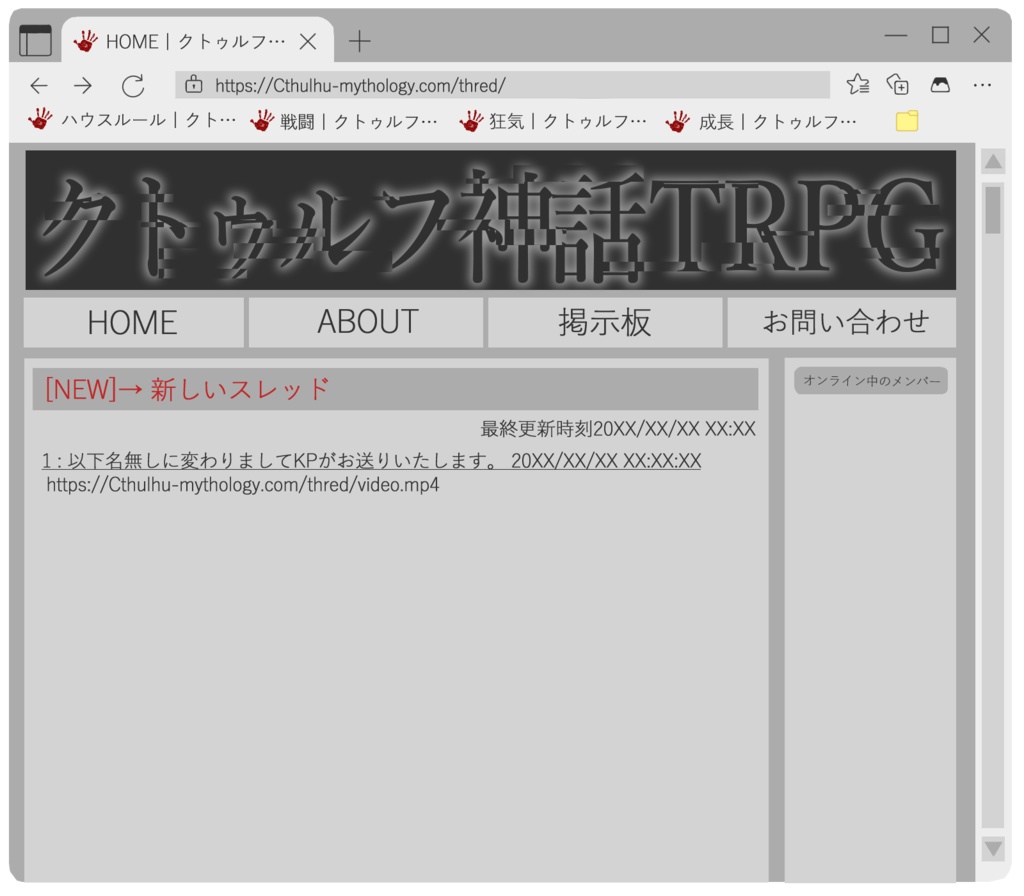This screenshot has width=1024, height=896.
Task: Reload the page using the refresh icon
Action: coord(134,85)
